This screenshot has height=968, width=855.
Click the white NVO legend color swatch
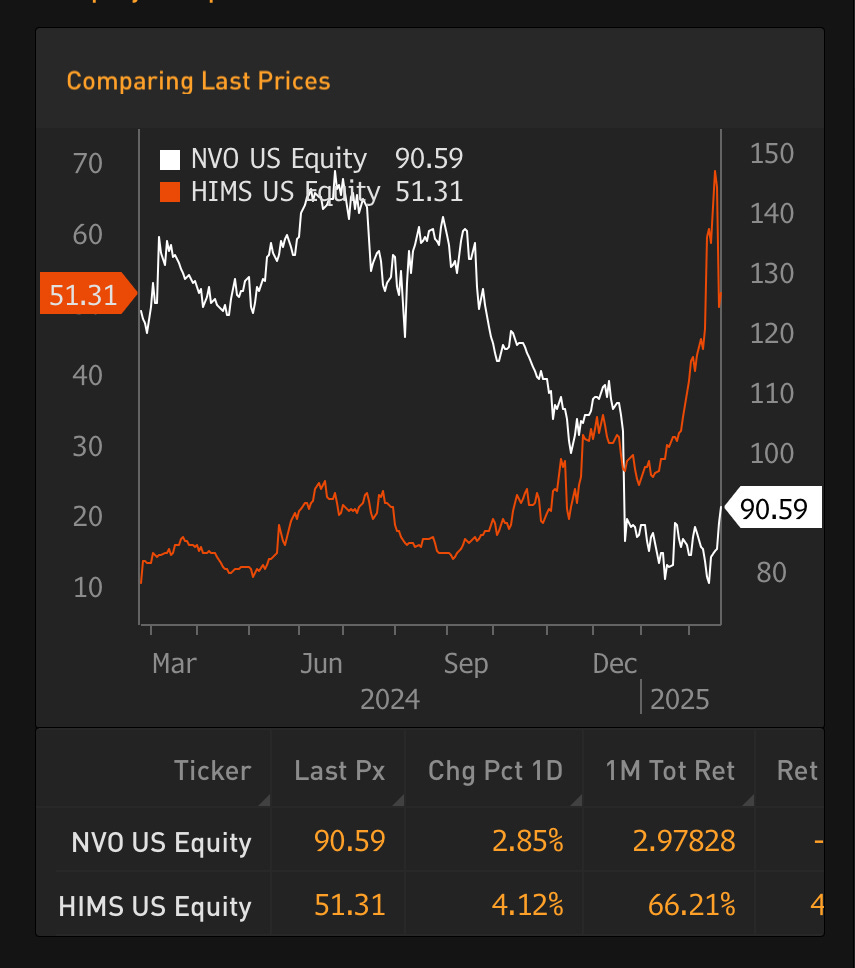(170, 159)
